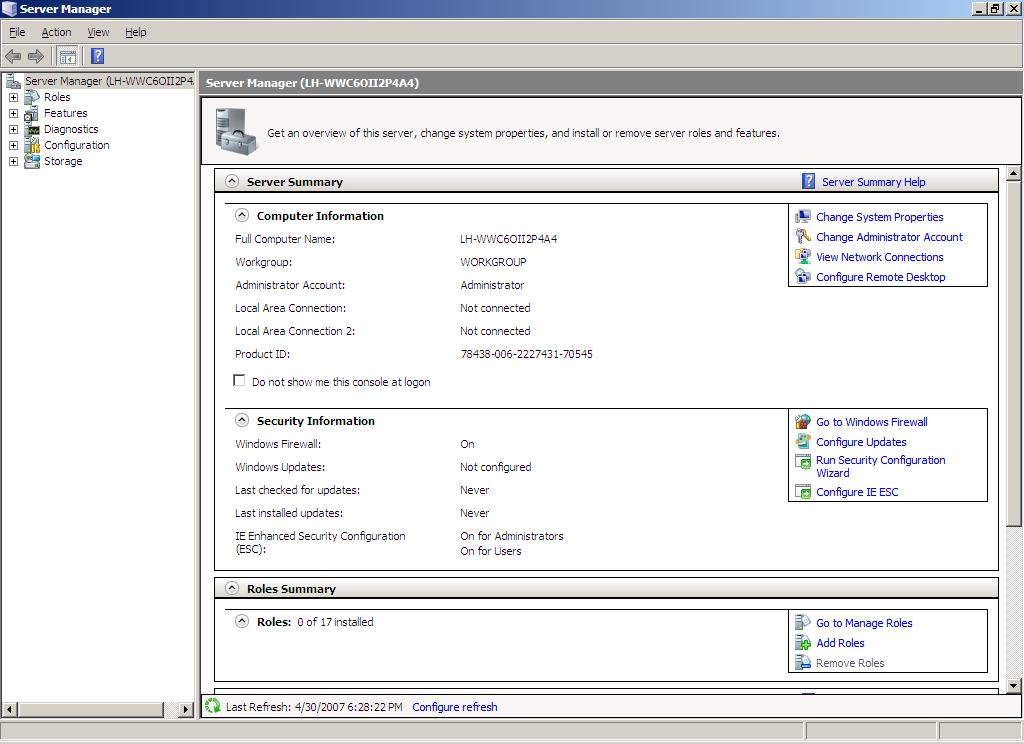1024x744 pixels.
Task: Click the Go to Manage Roles icon
Action: coord(803,623)
